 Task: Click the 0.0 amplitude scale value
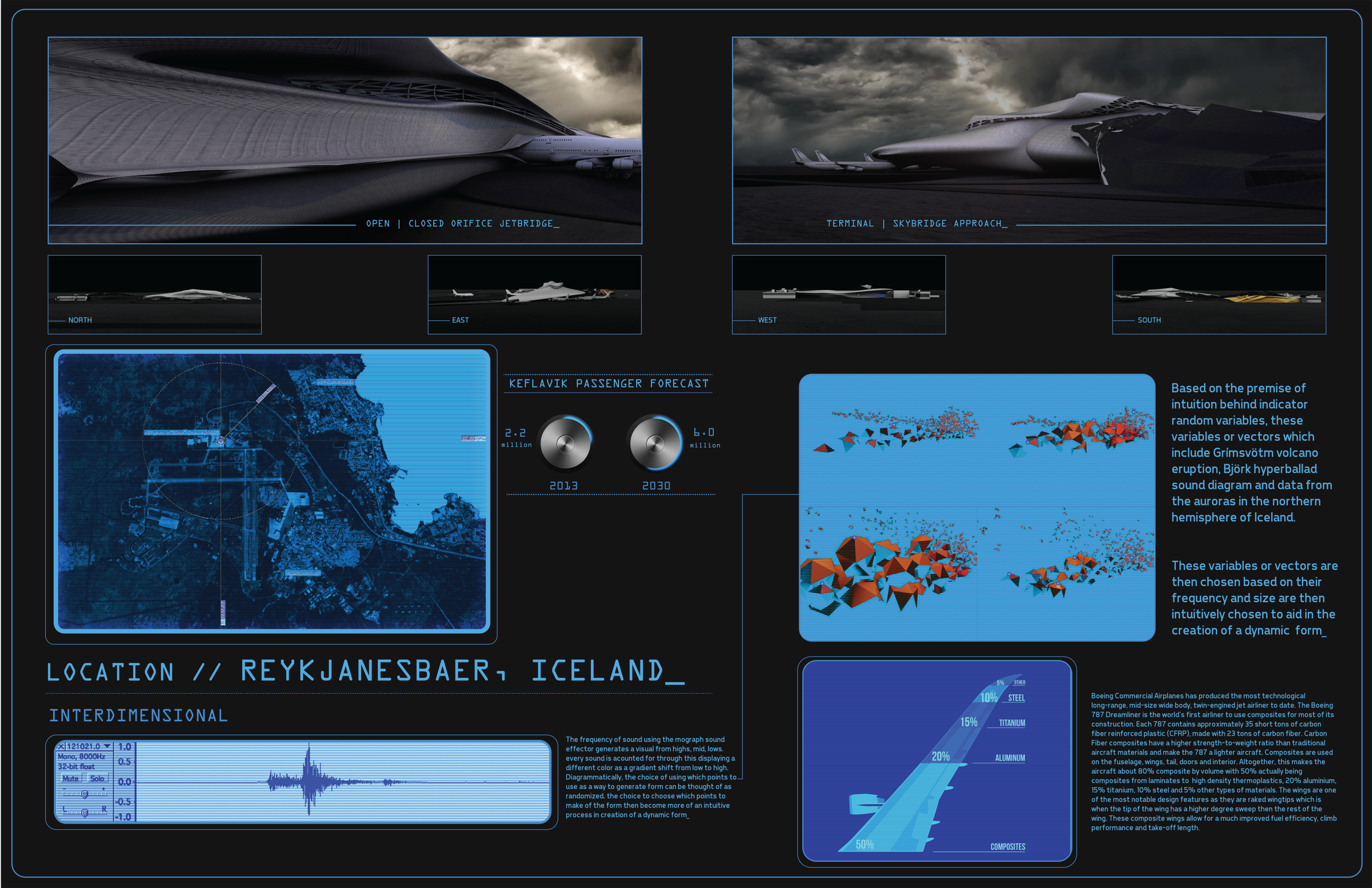125,782
